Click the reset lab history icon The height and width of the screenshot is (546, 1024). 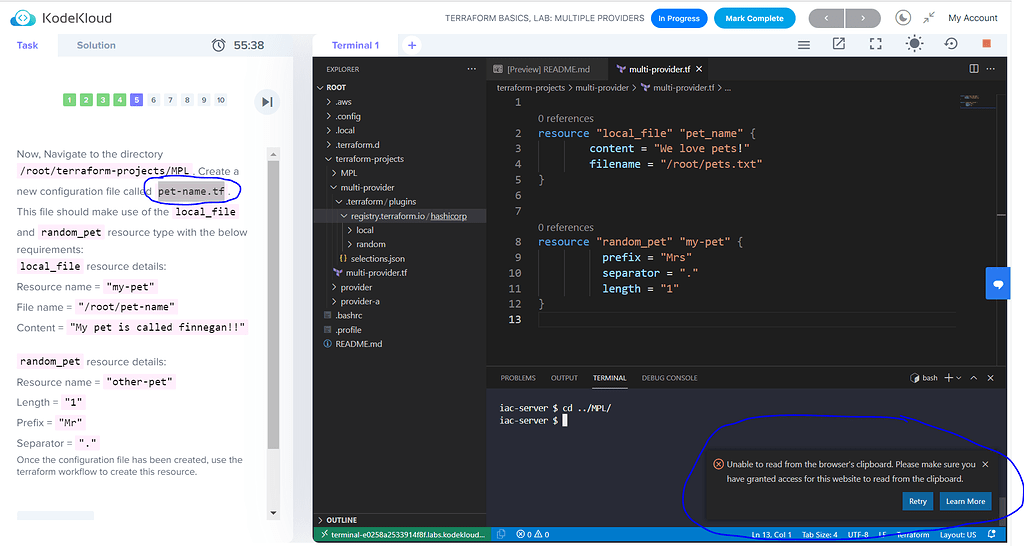pos(951,45)
